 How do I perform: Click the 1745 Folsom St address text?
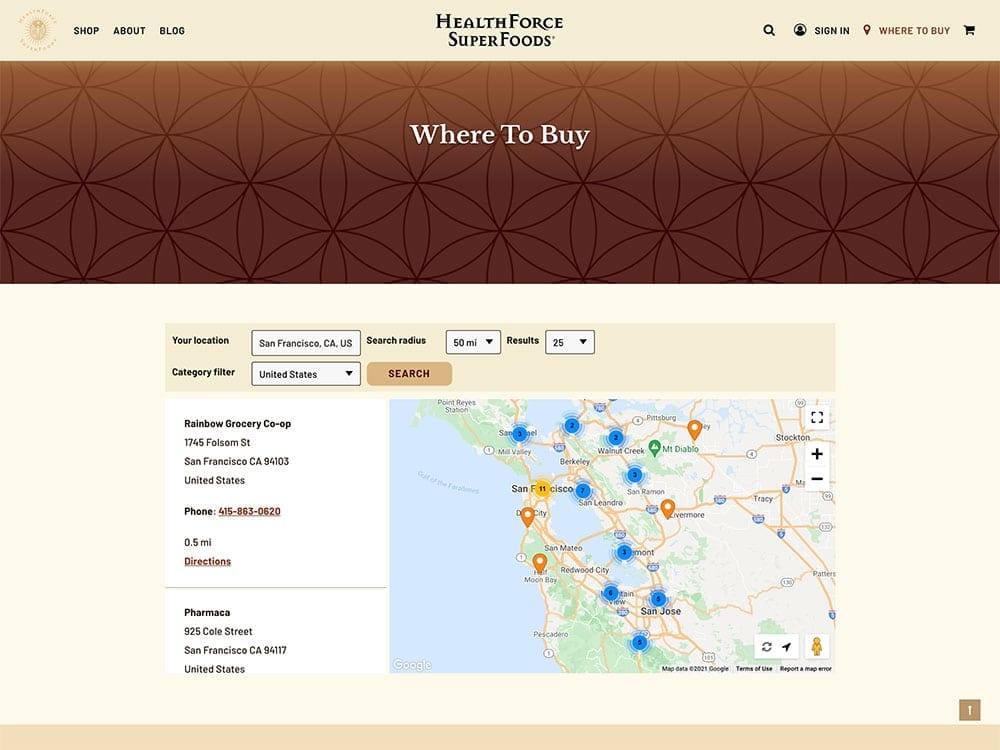(x=217, y=443)
